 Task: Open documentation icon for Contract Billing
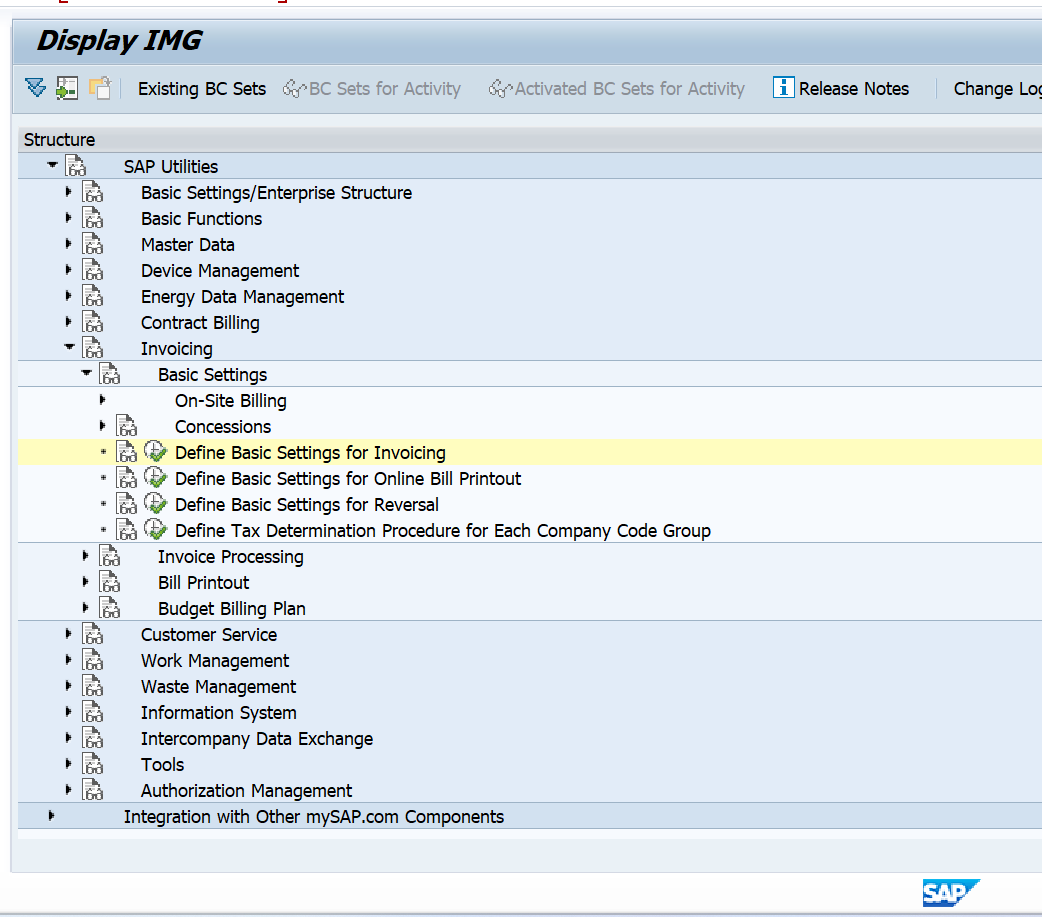pos(93,322)
